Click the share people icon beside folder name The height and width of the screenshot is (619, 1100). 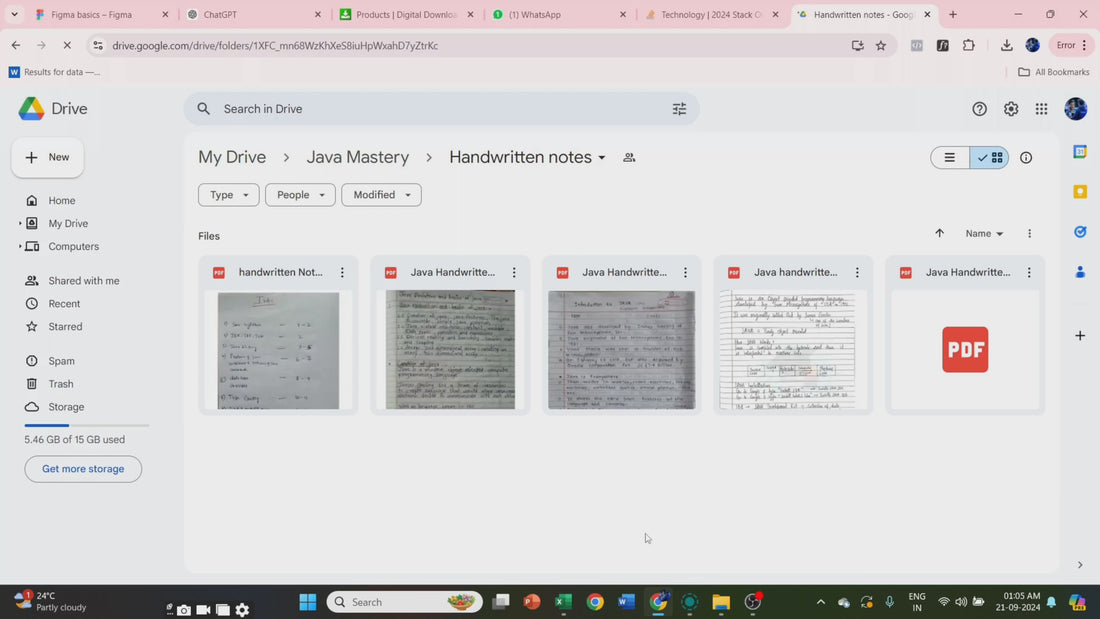pos(629,158)
